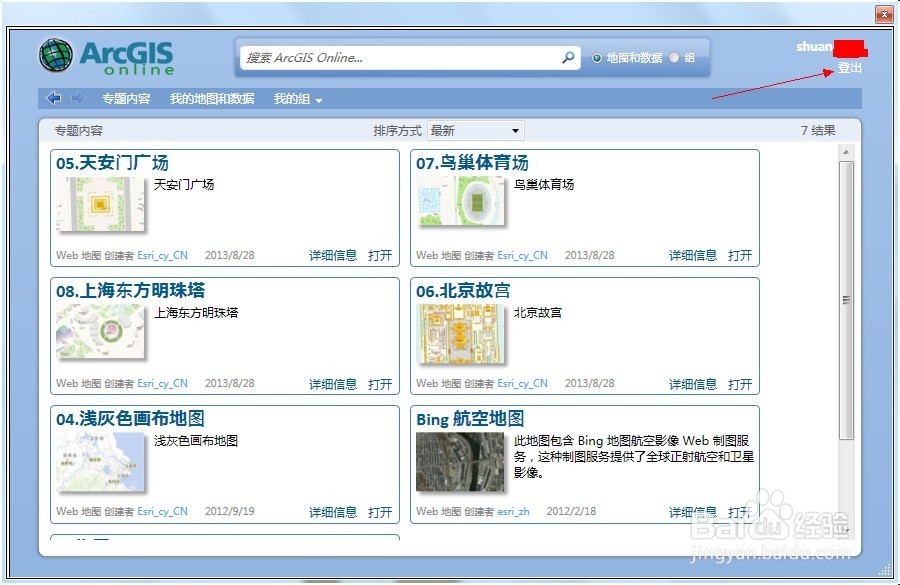Open 我的地图和数据 menu item
This screenshot has width=900, height=585.
(212, 99)
